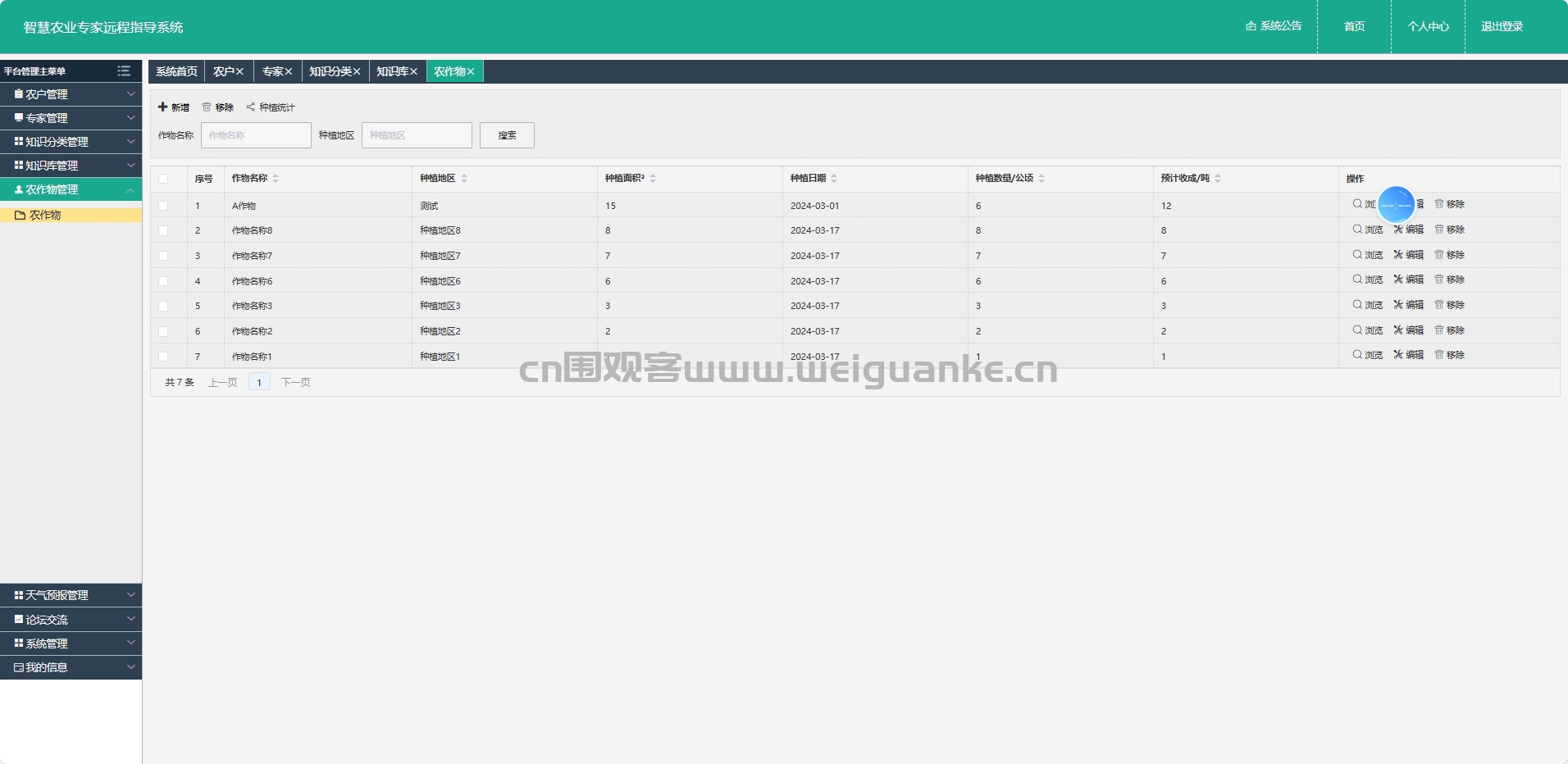Expand 天气预报管理 sidebar menu
Viewport: 1568px width, 764px height.
click(71, 595)
